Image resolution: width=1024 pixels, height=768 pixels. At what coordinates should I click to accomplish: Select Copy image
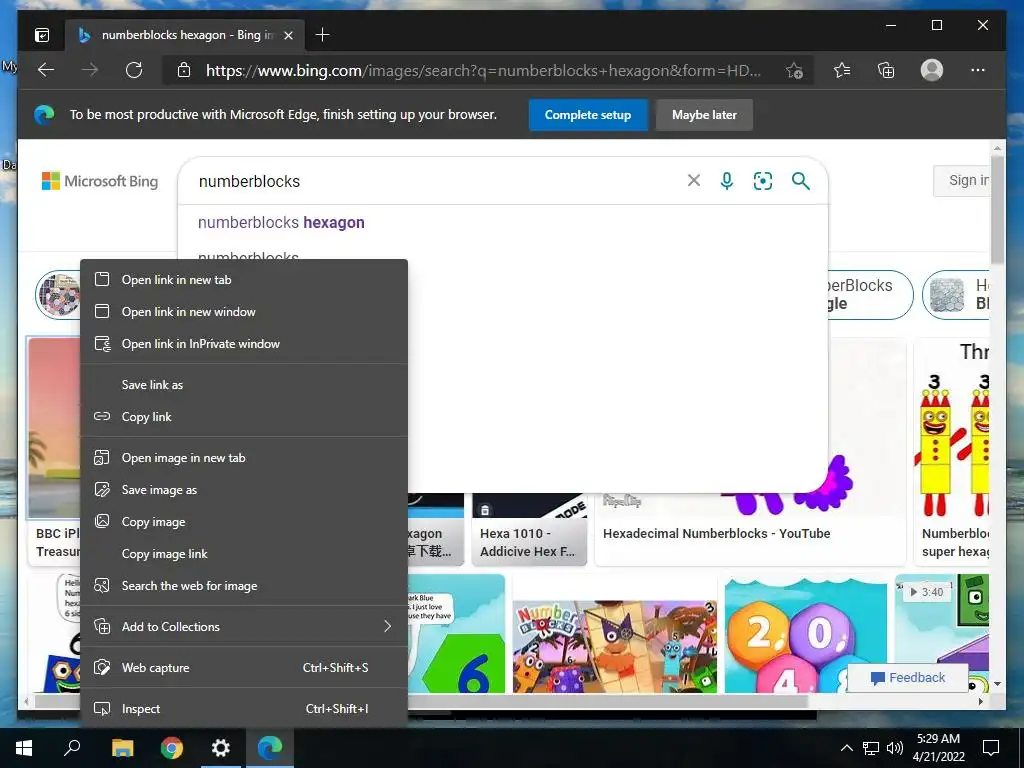point(244,522)
